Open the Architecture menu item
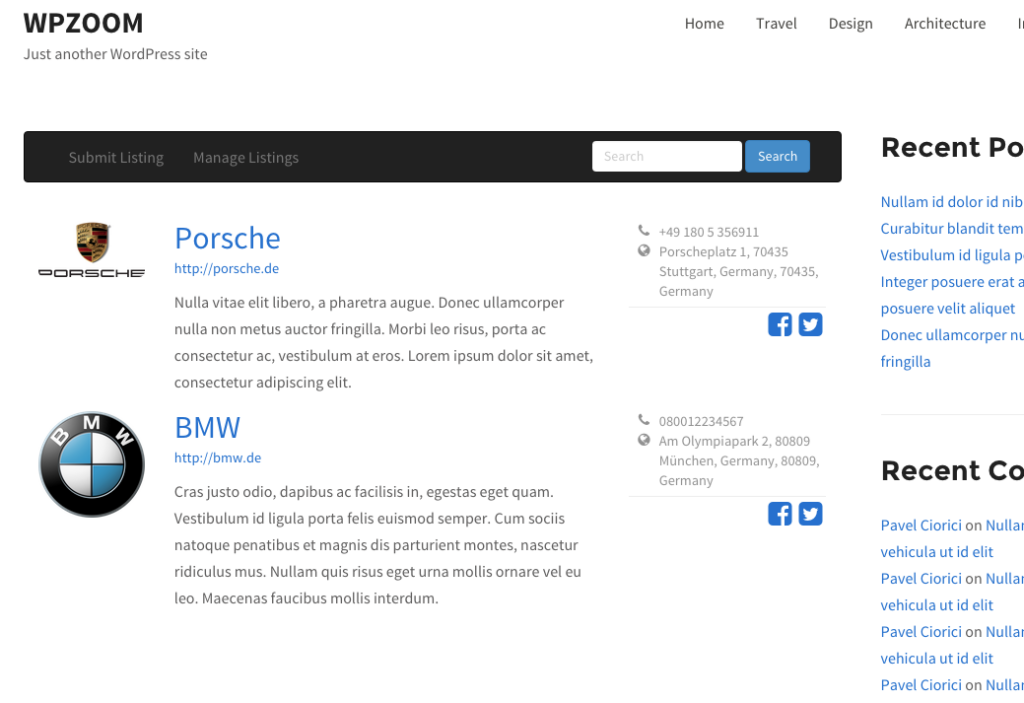This screenshot has height=703, width=1024. coord(945,24)
